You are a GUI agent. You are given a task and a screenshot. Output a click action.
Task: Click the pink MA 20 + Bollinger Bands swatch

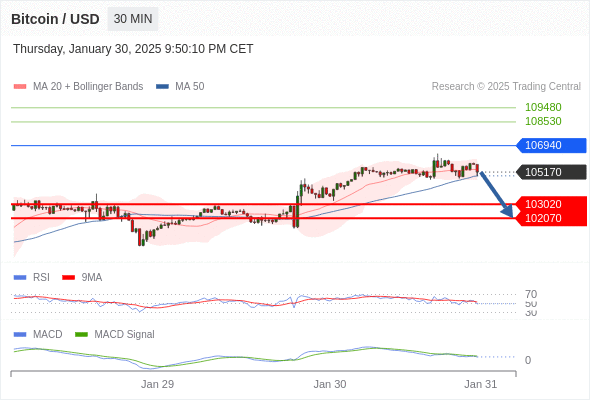pos(20,87)
